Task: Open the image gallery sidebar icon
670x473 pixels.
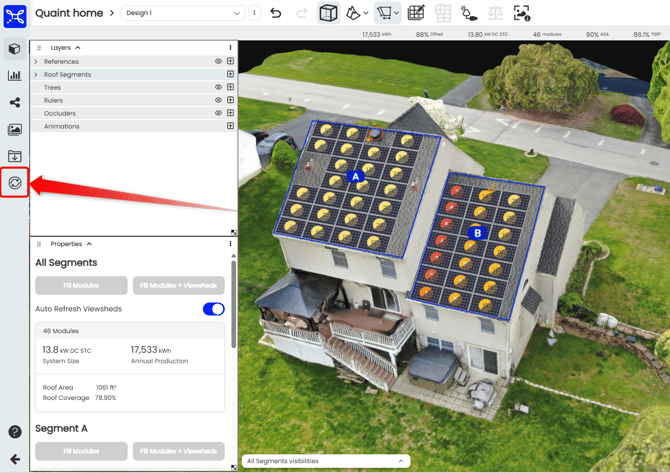Action: point(15,130)
